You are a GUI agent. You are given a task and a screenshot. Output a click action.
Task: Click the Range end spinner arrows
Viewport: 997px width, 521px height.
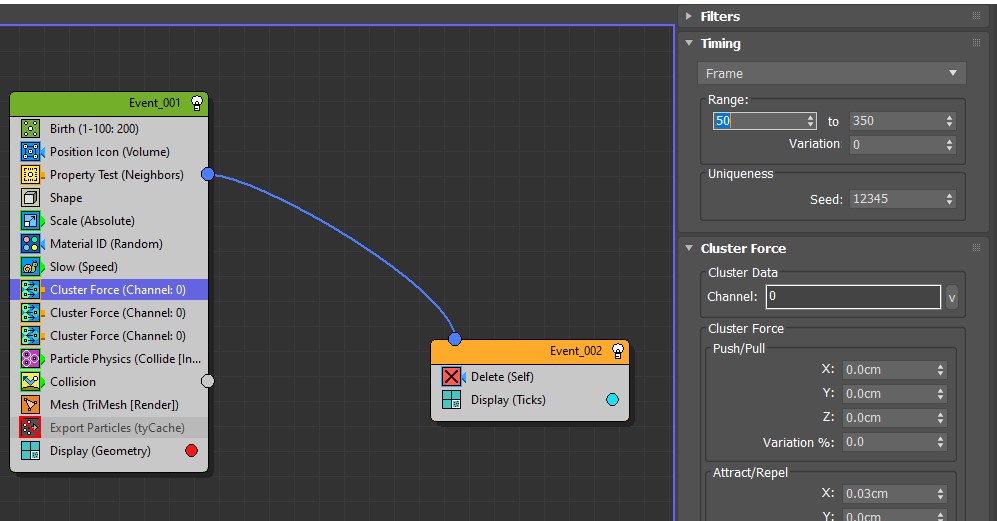pos(949,121)
